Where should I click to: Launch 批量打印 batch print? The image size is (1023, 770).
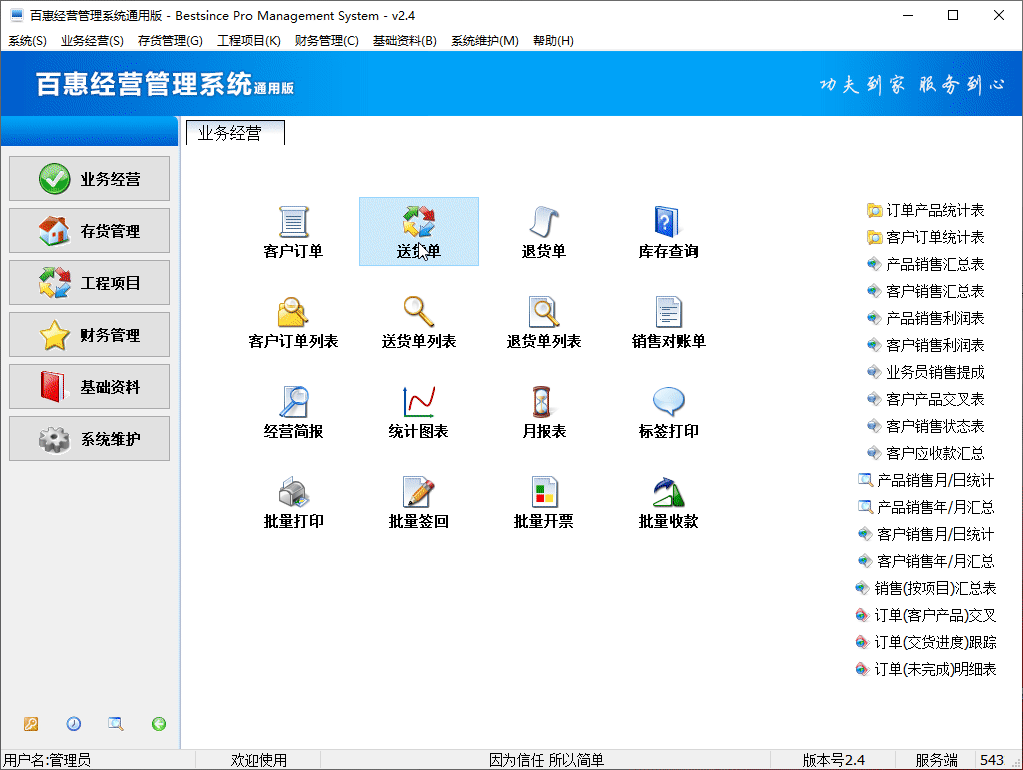tap(293, 502)
